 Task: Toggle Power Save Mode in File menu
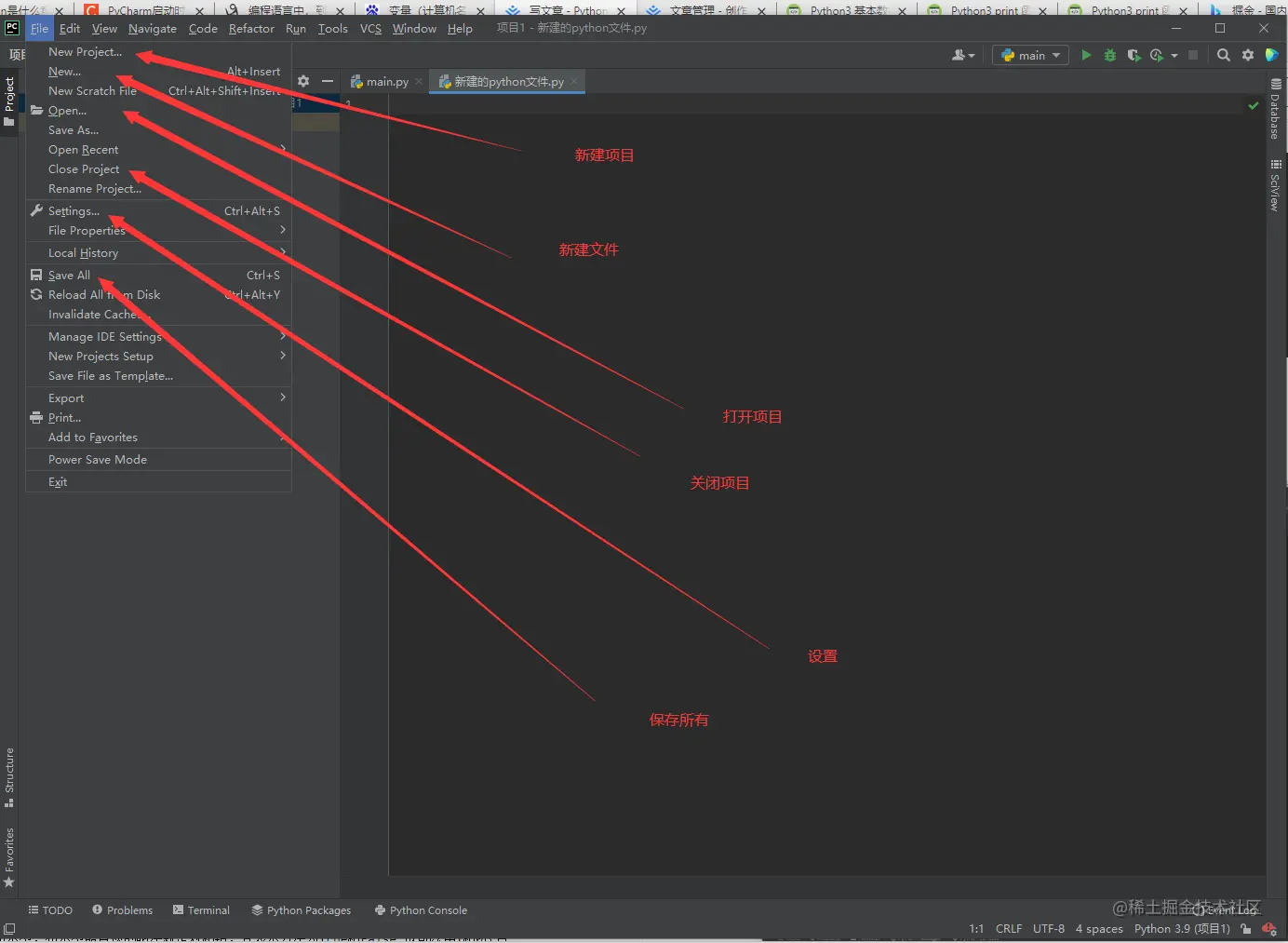158,460
